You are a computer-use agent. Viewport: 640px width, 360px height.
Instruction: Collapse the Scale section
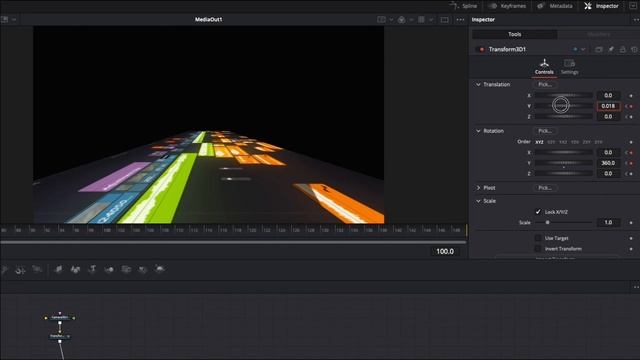point(478,201)
